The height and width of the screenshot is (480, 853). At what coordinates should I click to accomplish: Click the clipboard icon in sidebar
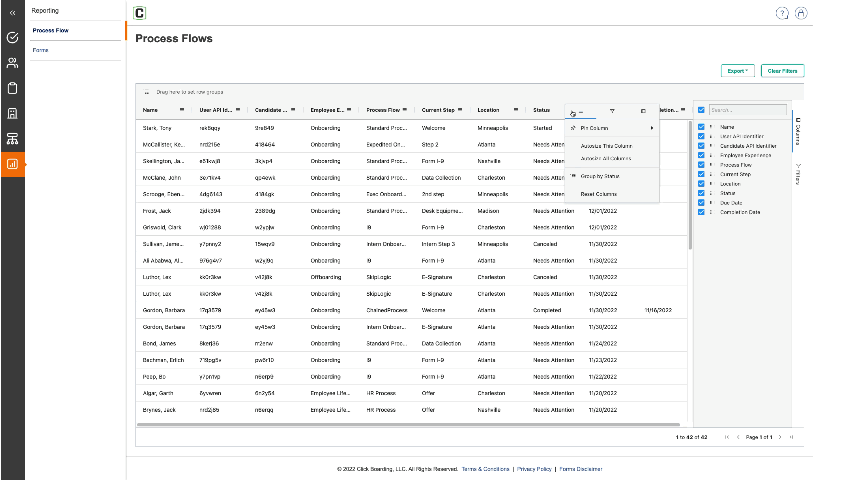point(12,88)
